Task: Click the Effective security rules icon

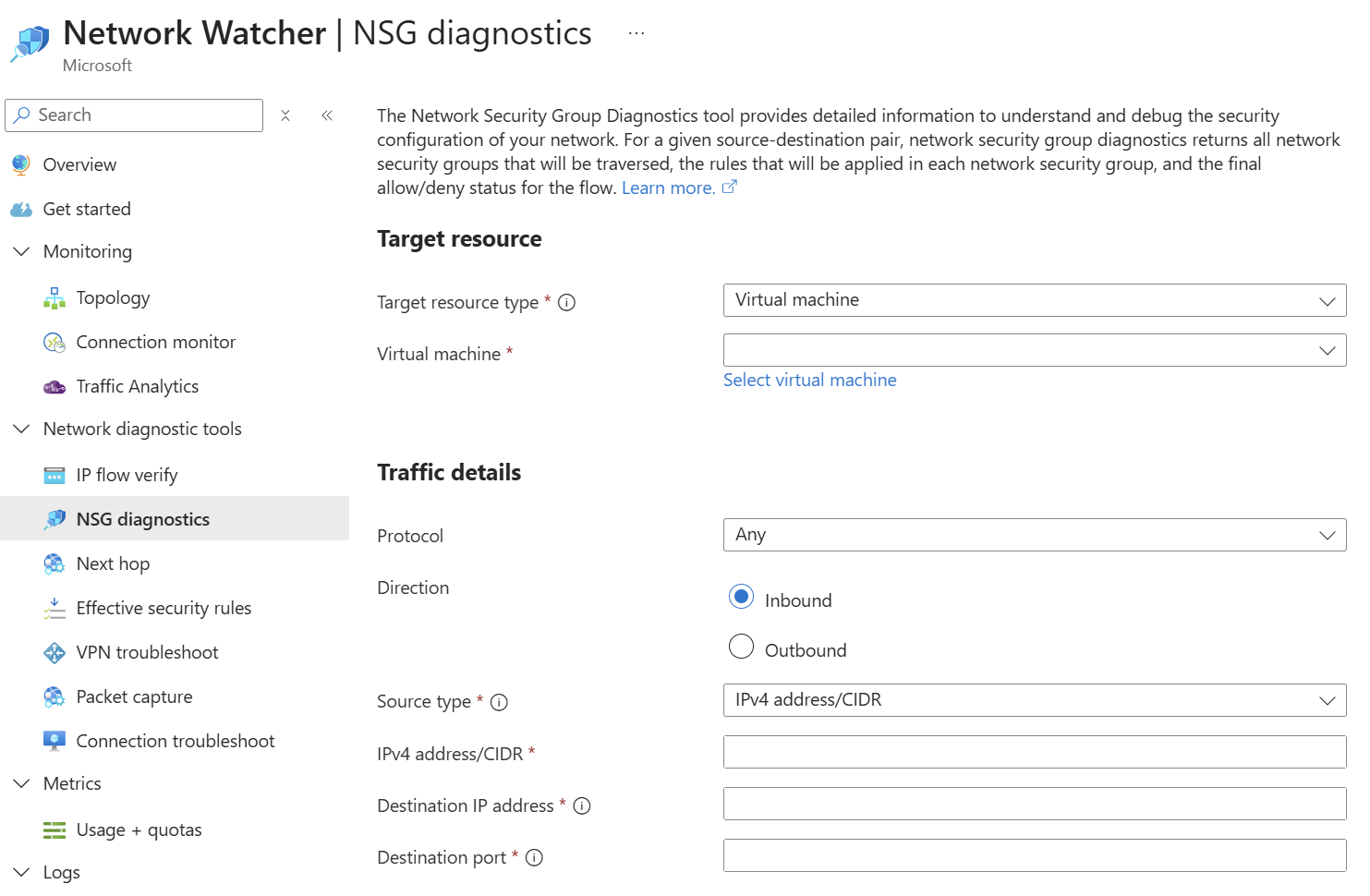Action: pos(55,609)
